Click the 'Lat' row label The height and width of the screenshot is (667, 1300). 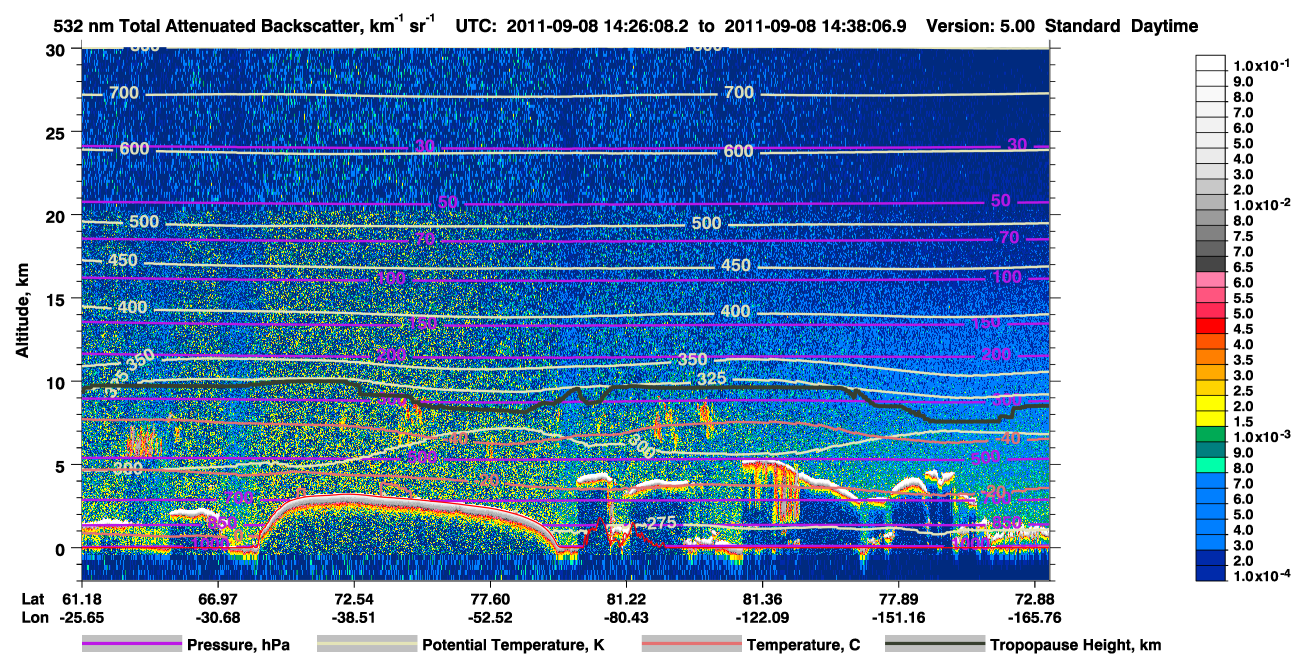click(32, 599)
